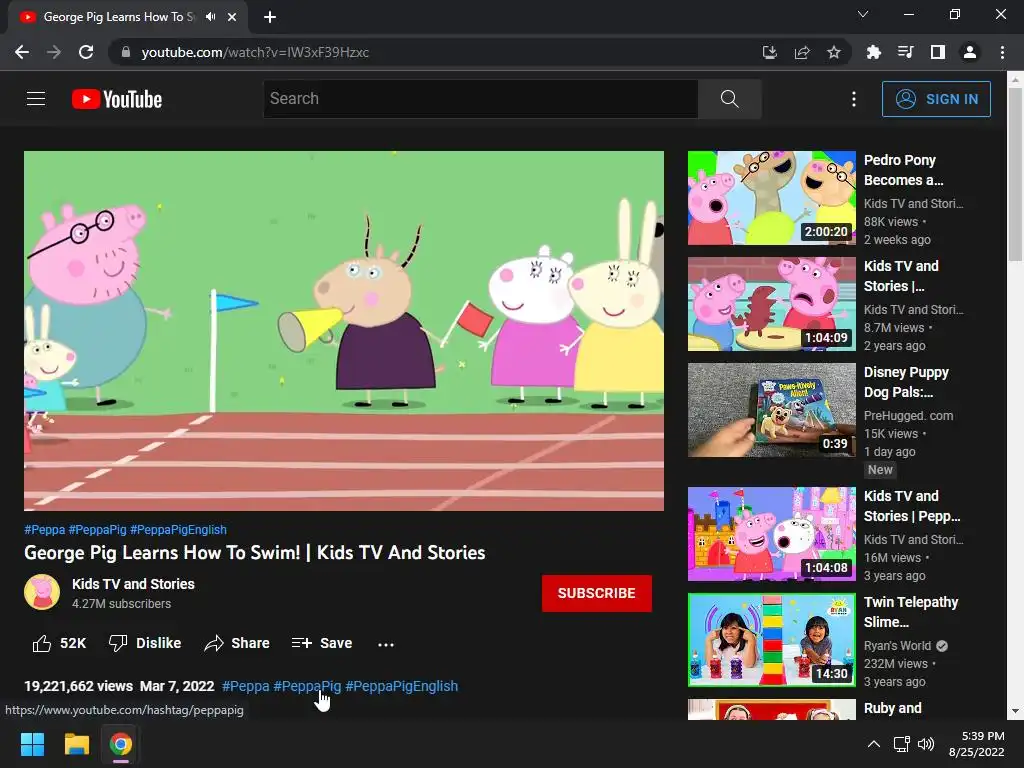Image resolution: width=1024 pixels, height=768 pixels.
Task: Open media controls icon in toolbar
Action: [905, 52]
